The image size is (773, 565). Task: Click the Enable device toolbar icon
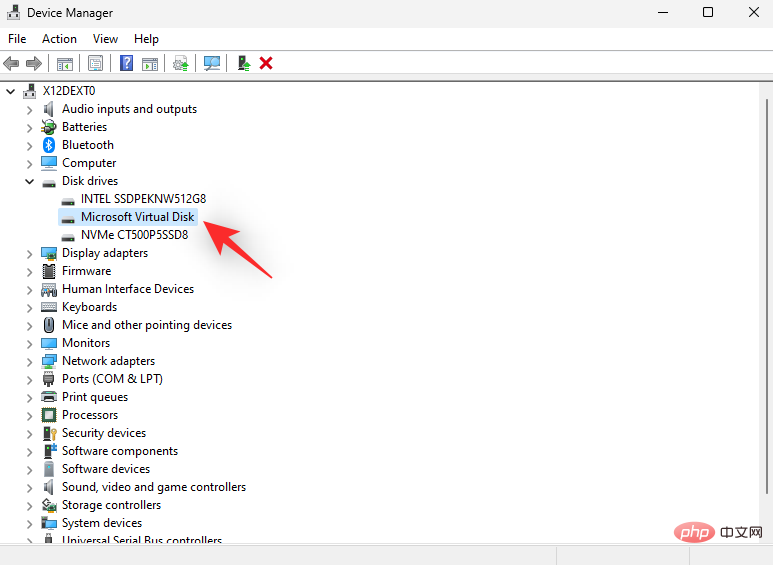coord(244,63)
